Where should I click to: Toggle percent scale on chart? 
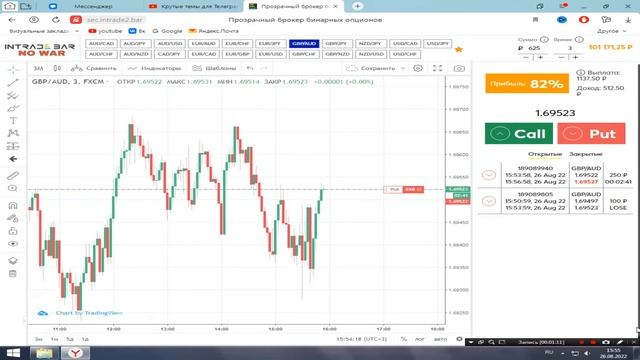click(x=404, y=339)
